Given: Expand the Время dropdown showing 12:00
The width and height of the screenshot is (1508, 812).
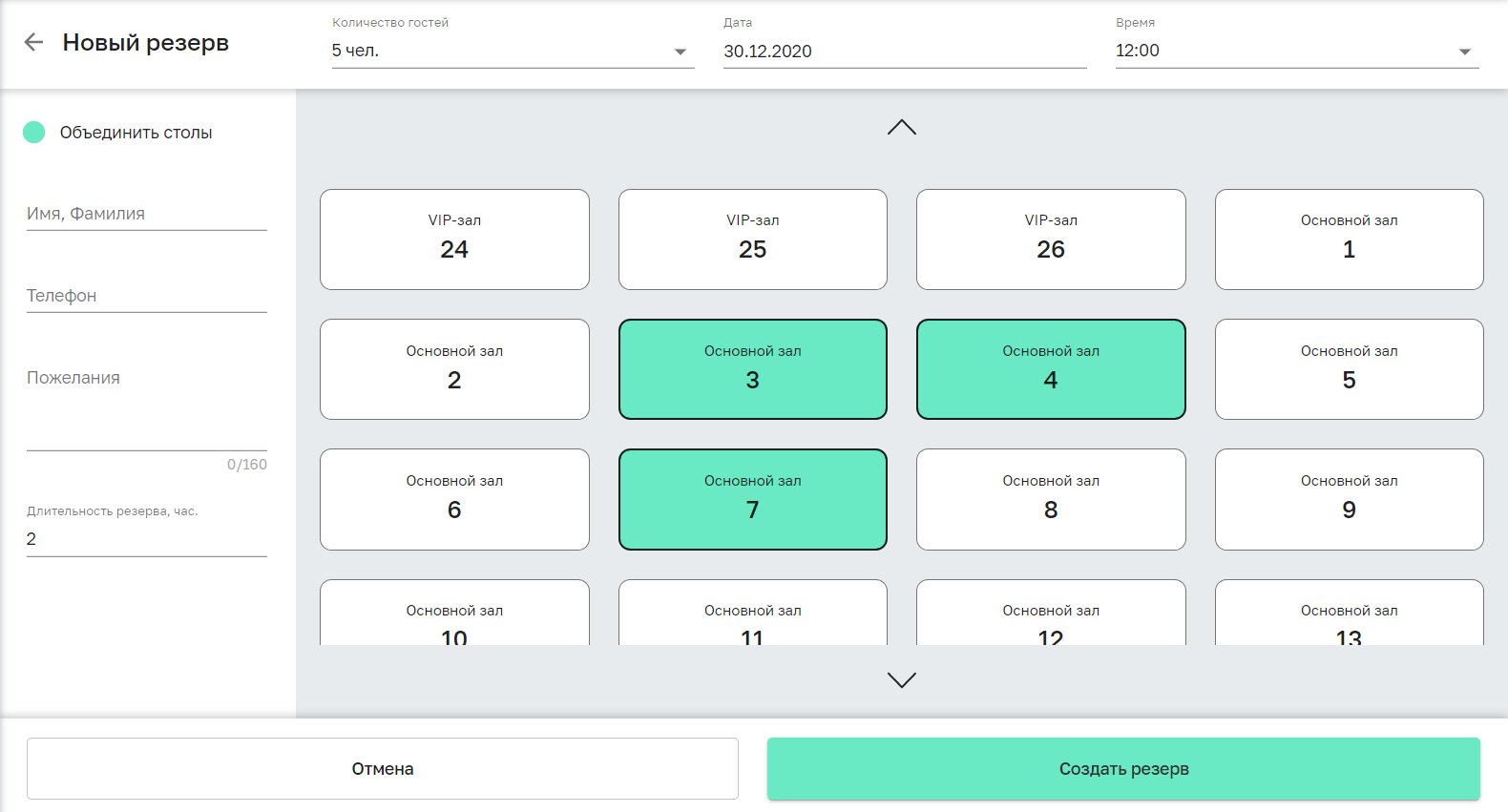Looking at the screenshot, I should tap(1296, 52).
